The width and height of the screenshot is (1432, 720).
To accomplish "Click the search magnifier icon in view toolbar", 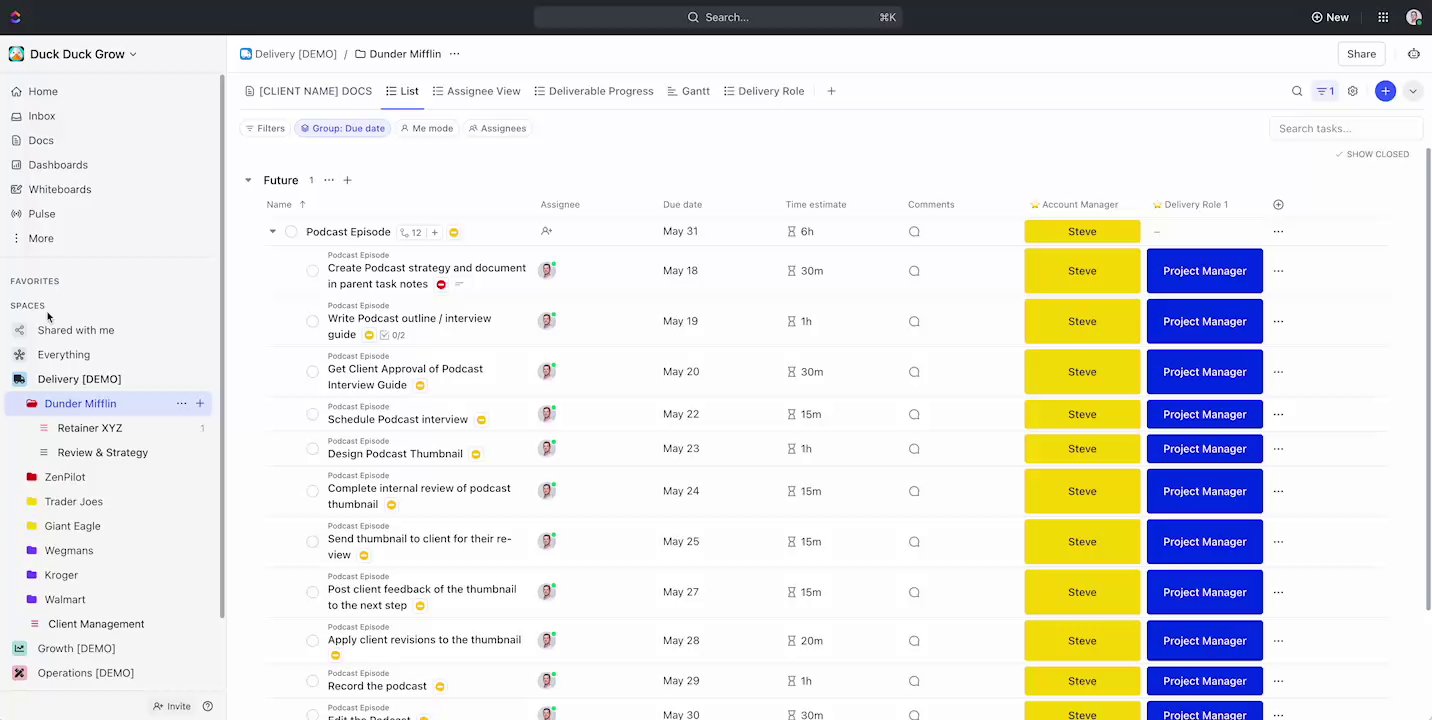I will coord(1297,91).
